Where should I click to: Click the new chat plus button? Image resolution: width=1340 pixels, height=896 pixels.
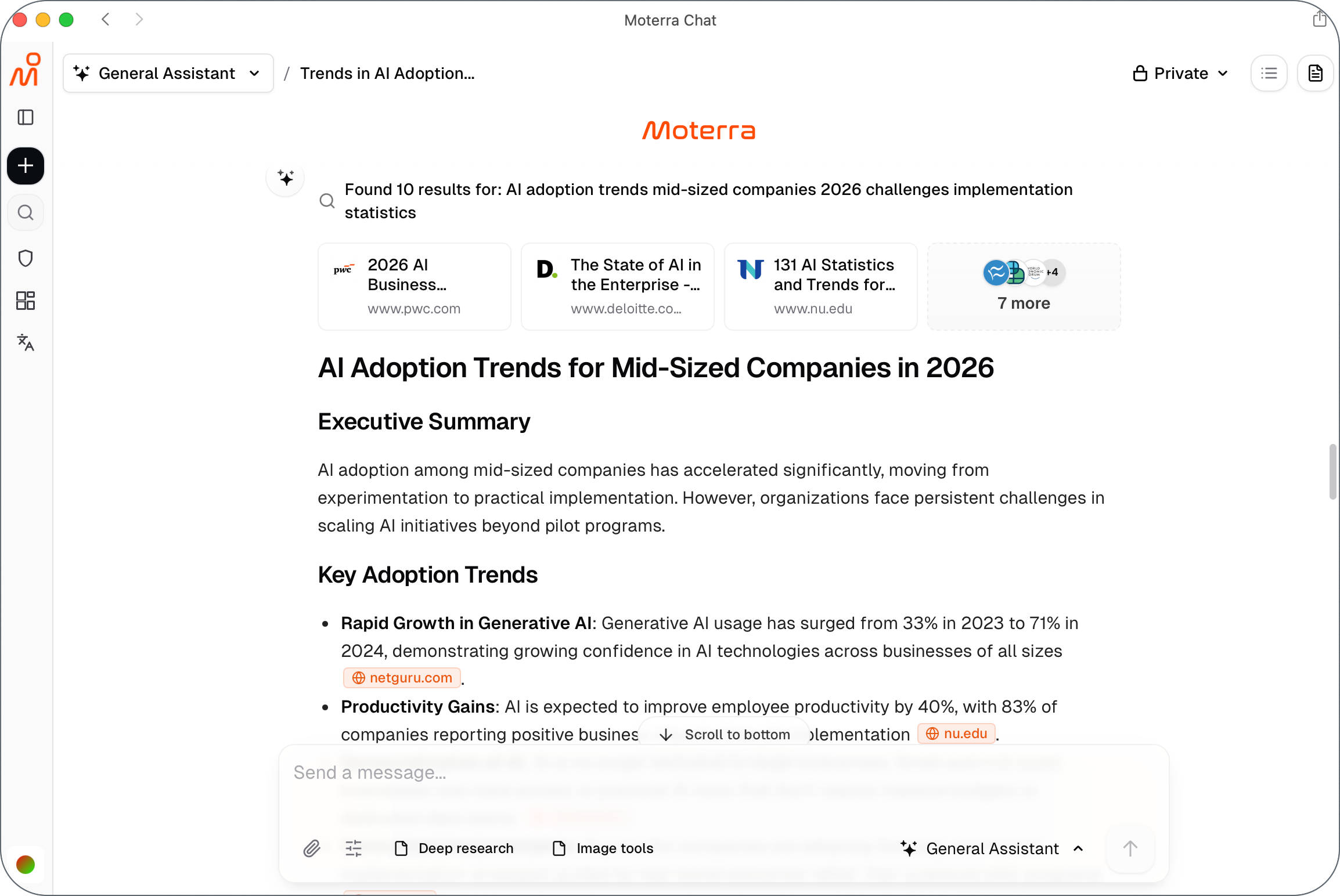pyautogui.click(x=26, y=166)
